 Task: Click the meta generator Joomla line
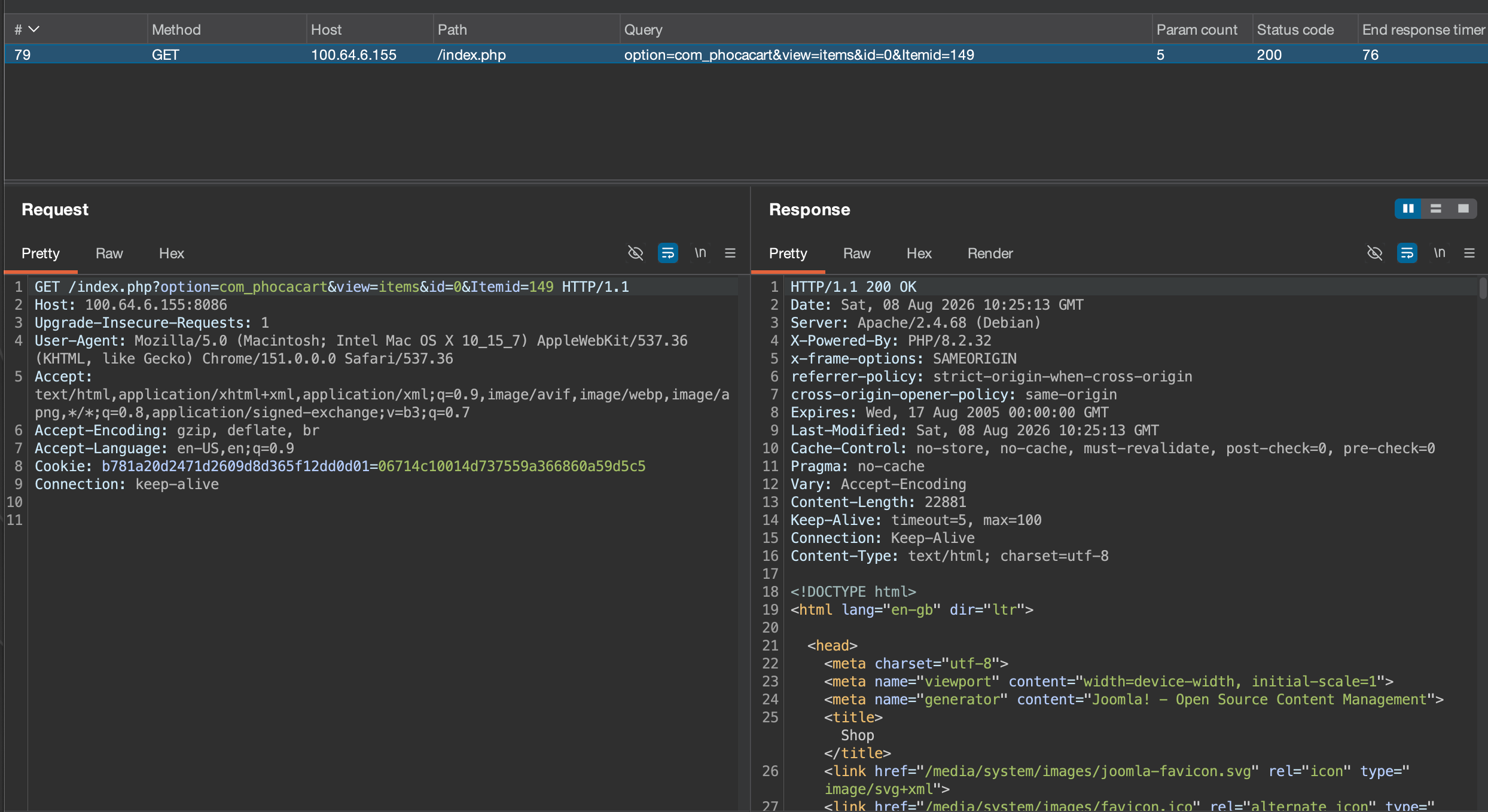pyautogui.click(x=1134, y=700)
